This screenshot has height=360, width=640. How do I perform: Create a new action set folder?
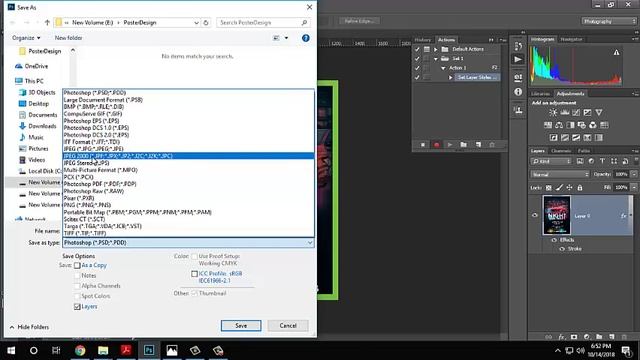click(x=464, y=144)
